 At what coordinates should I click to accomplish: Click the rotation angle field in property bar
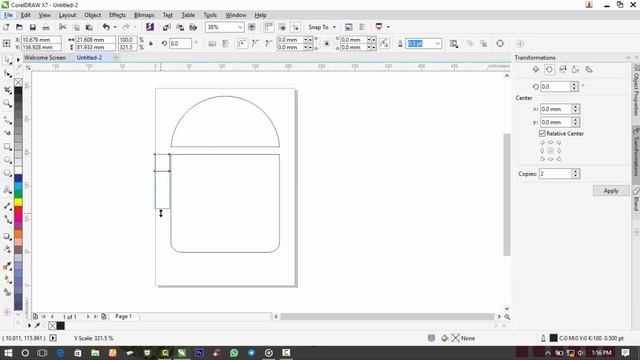[180, 44]
